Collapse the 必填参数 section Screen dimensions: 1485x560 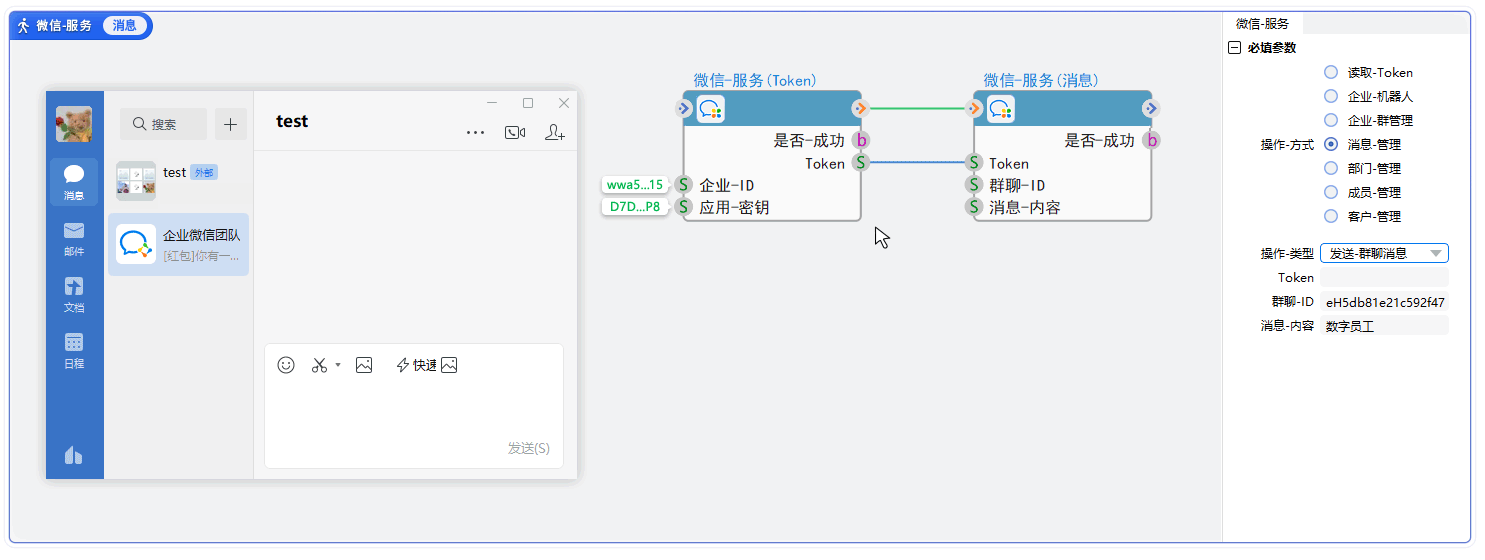[1234, 48]
